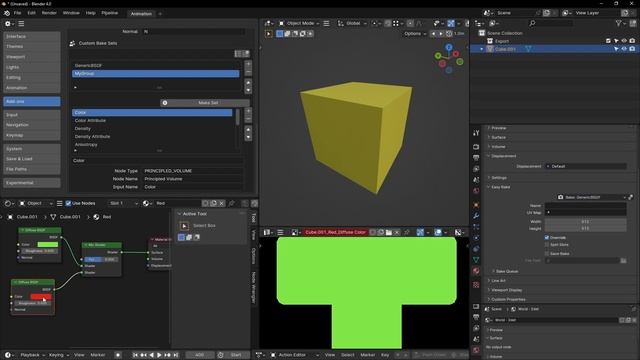
Task: Play animation in timeline
Action: [159, 355]
